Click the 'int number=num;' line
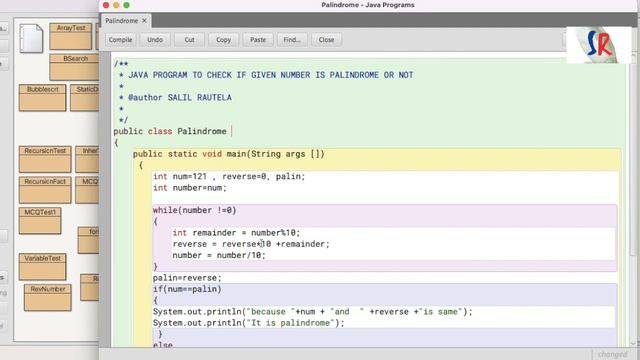This screenshot has width=640, height=360. [x=190, y=188]
